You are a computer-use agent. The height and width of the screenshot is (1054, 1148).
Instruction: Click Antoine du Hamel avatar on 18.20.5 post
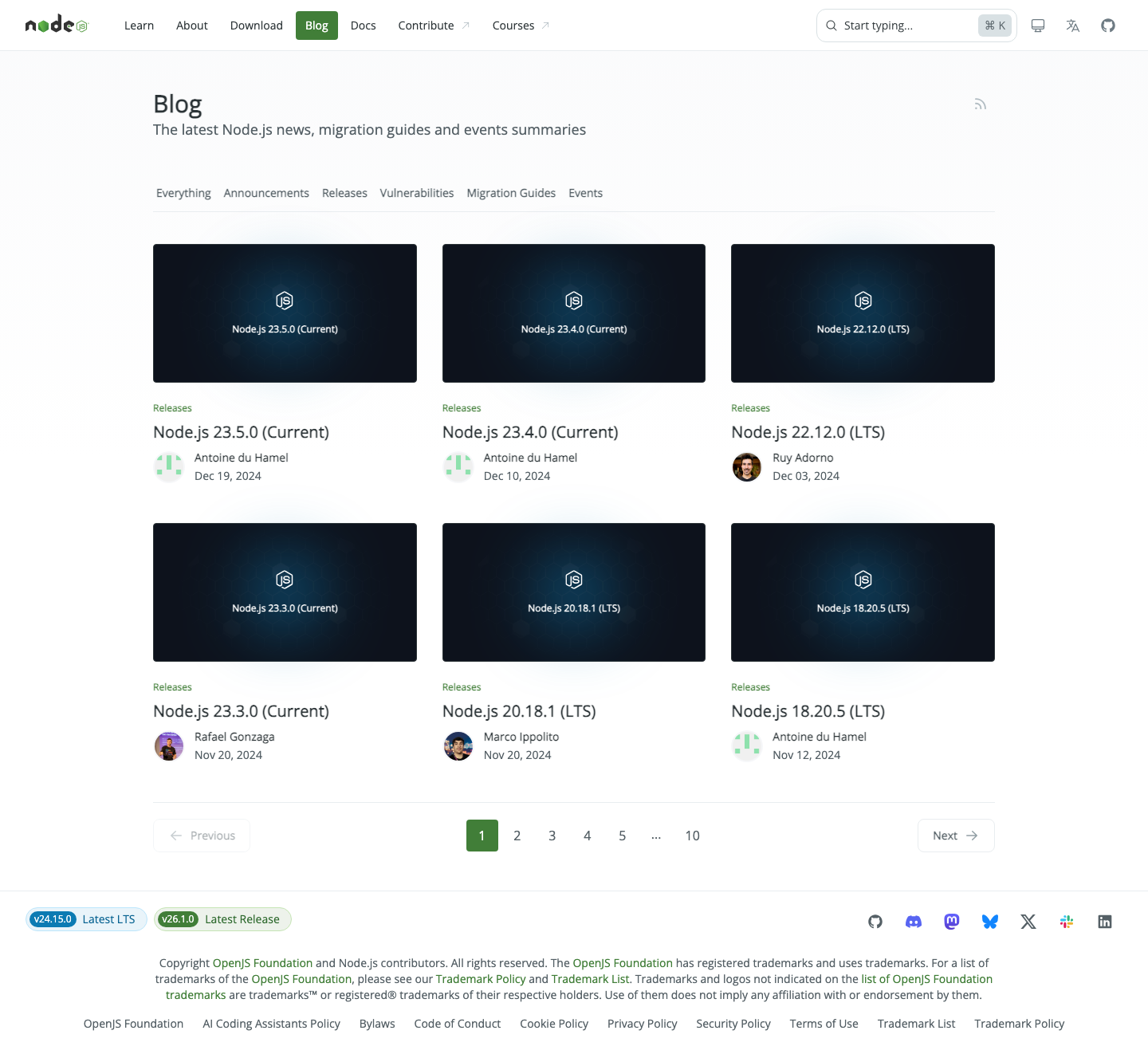pyautogui.click(x=747, y=745)
